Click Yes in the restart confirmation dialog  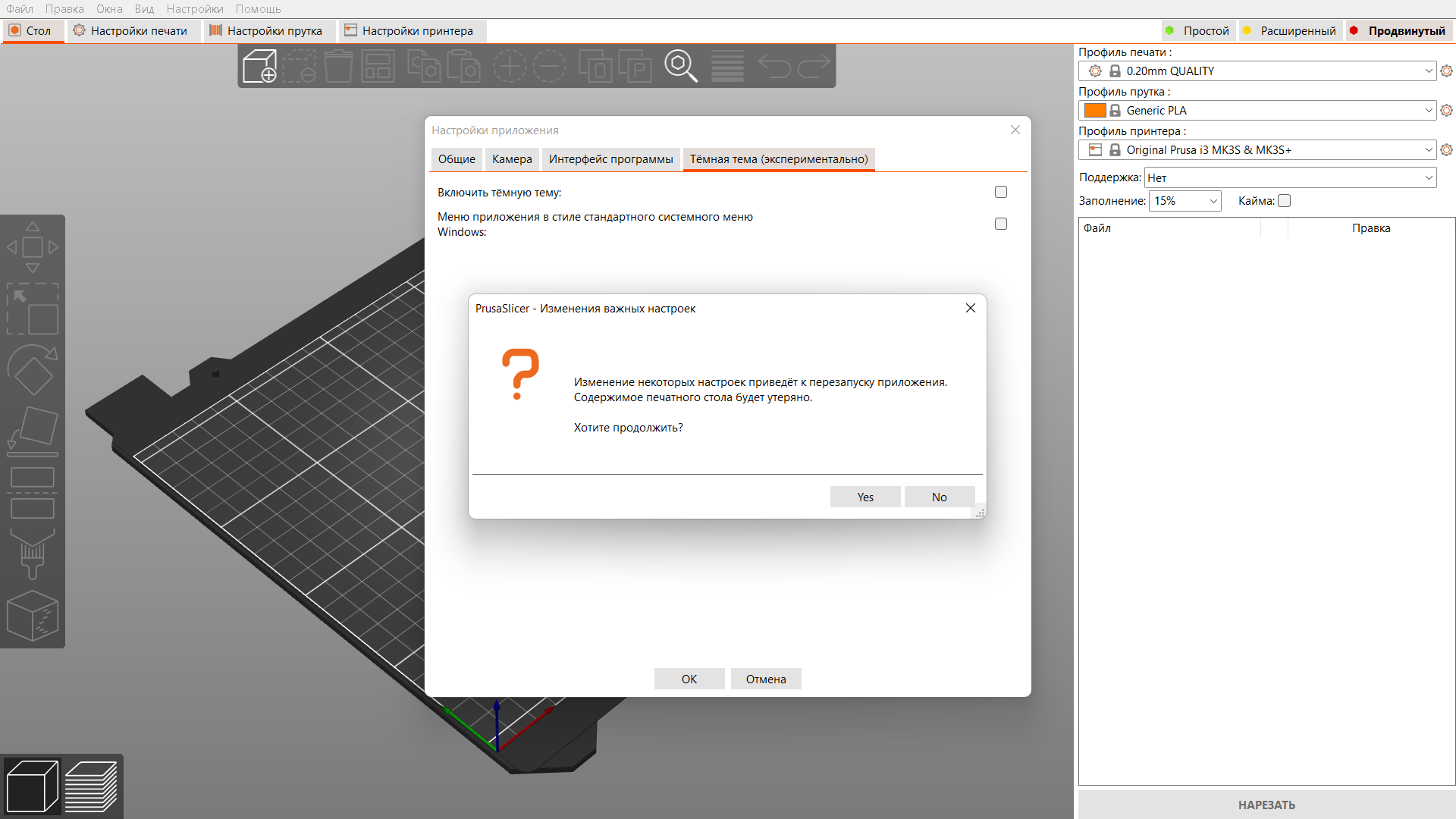click(x=864, y=497)
